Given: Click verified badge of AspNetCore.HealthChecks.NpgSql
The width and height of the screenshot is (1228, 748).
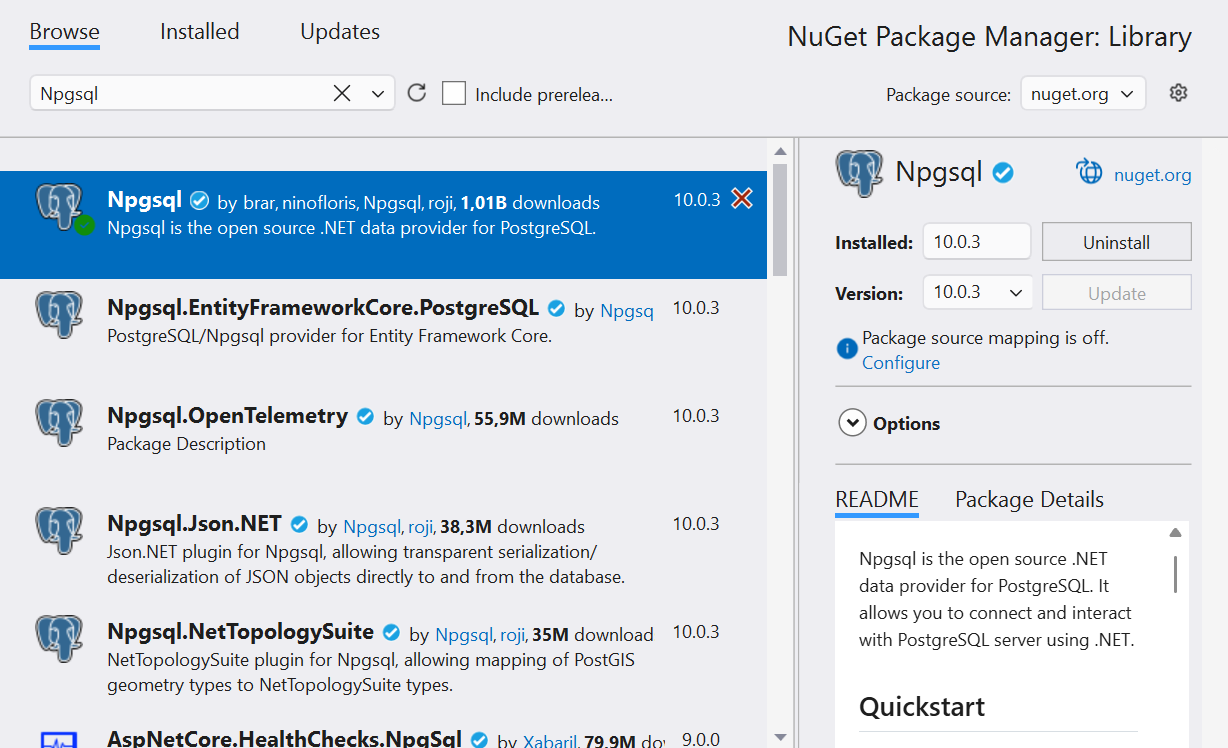Looking at the screenshot, I should click(480, 740).
